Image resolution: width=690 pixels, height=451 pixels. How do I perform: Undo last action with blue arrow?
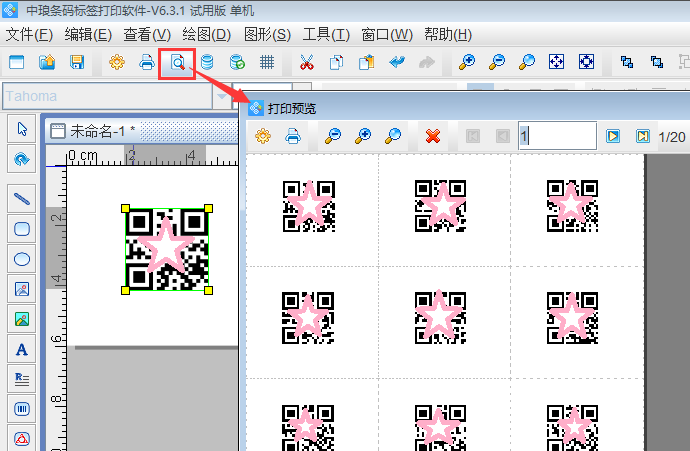pos(397,62)
